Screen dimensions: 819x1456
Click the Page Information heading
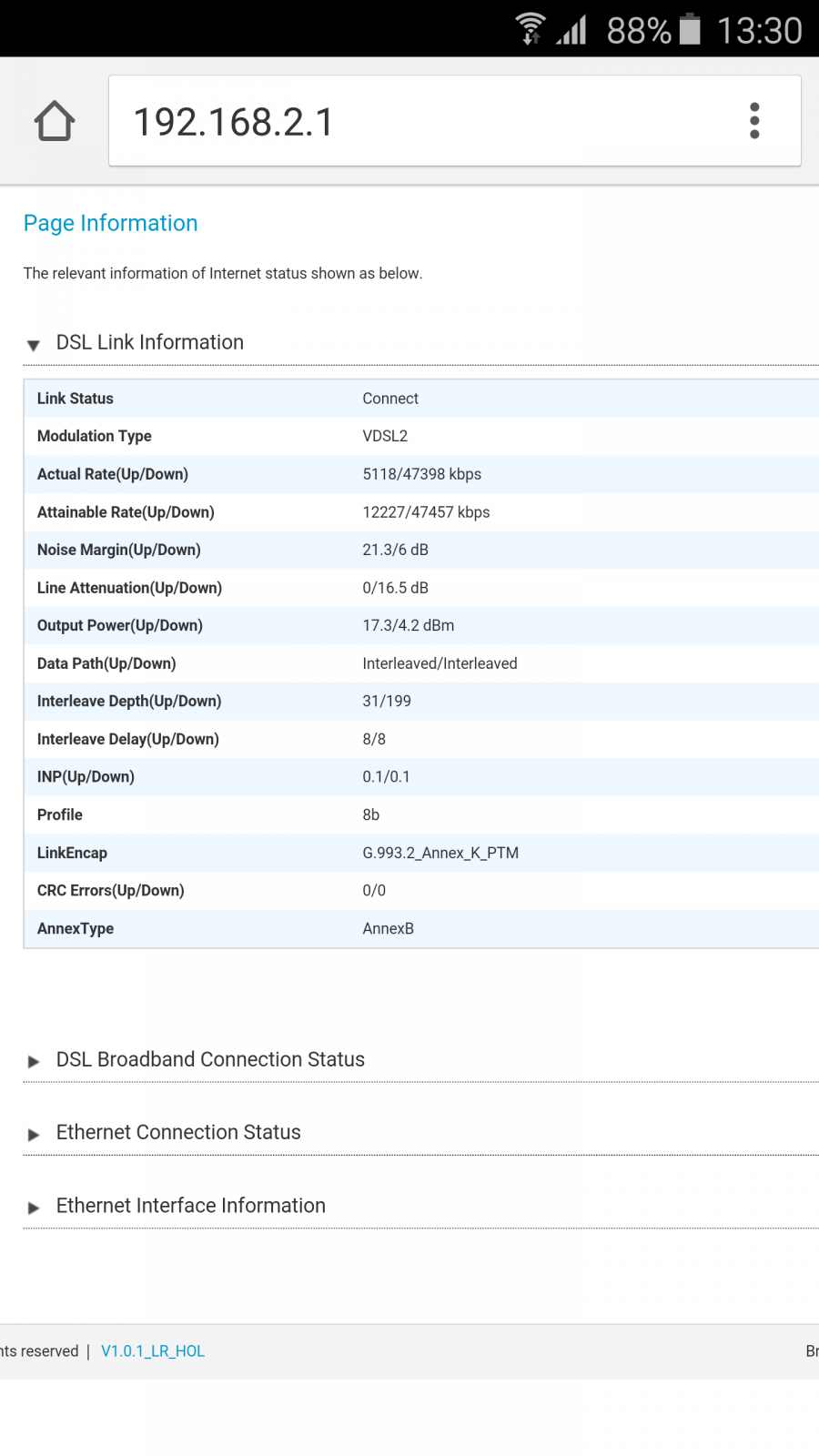click(x=110, y=223)
